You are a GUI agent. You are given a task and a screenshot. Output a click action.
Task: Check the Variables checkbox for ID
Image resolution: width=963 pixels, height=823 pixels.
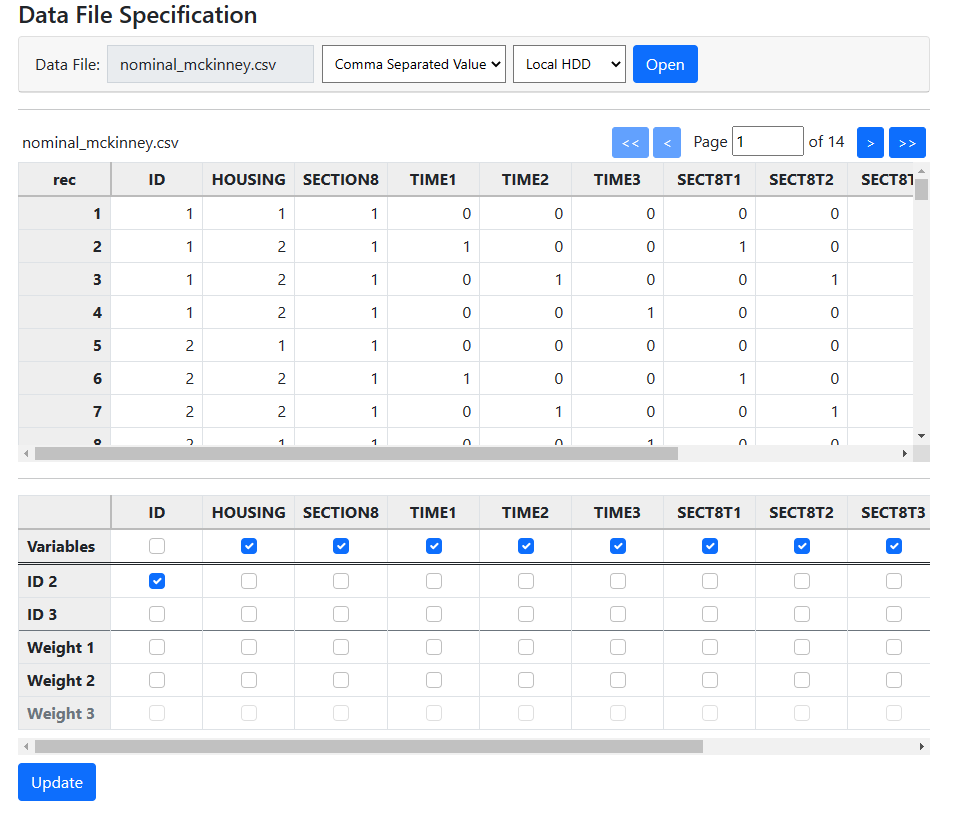[157, 546]
